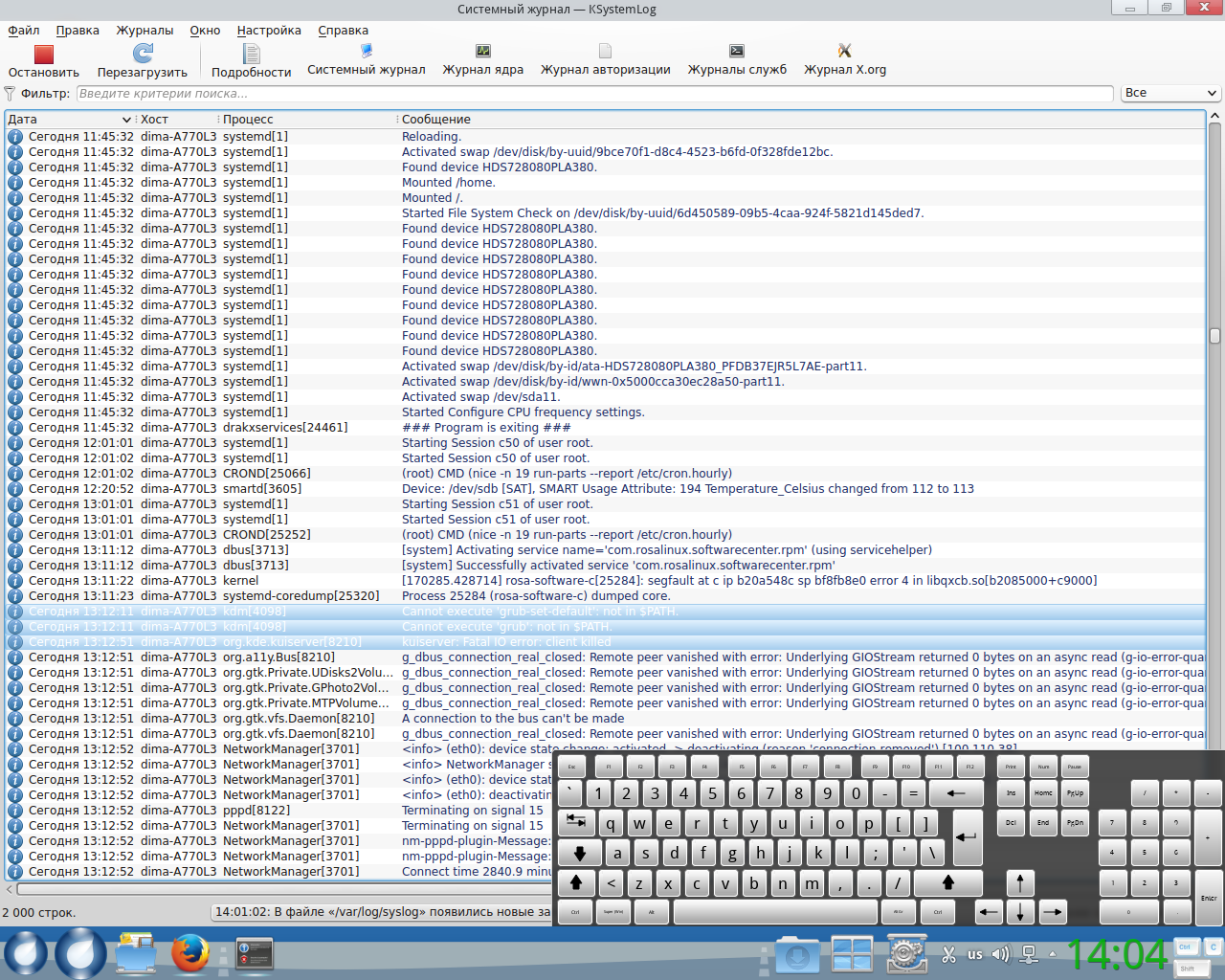Click the Дата column sort arrow
The height and width of the screenshot is (980, 1225).
[126, 120]
